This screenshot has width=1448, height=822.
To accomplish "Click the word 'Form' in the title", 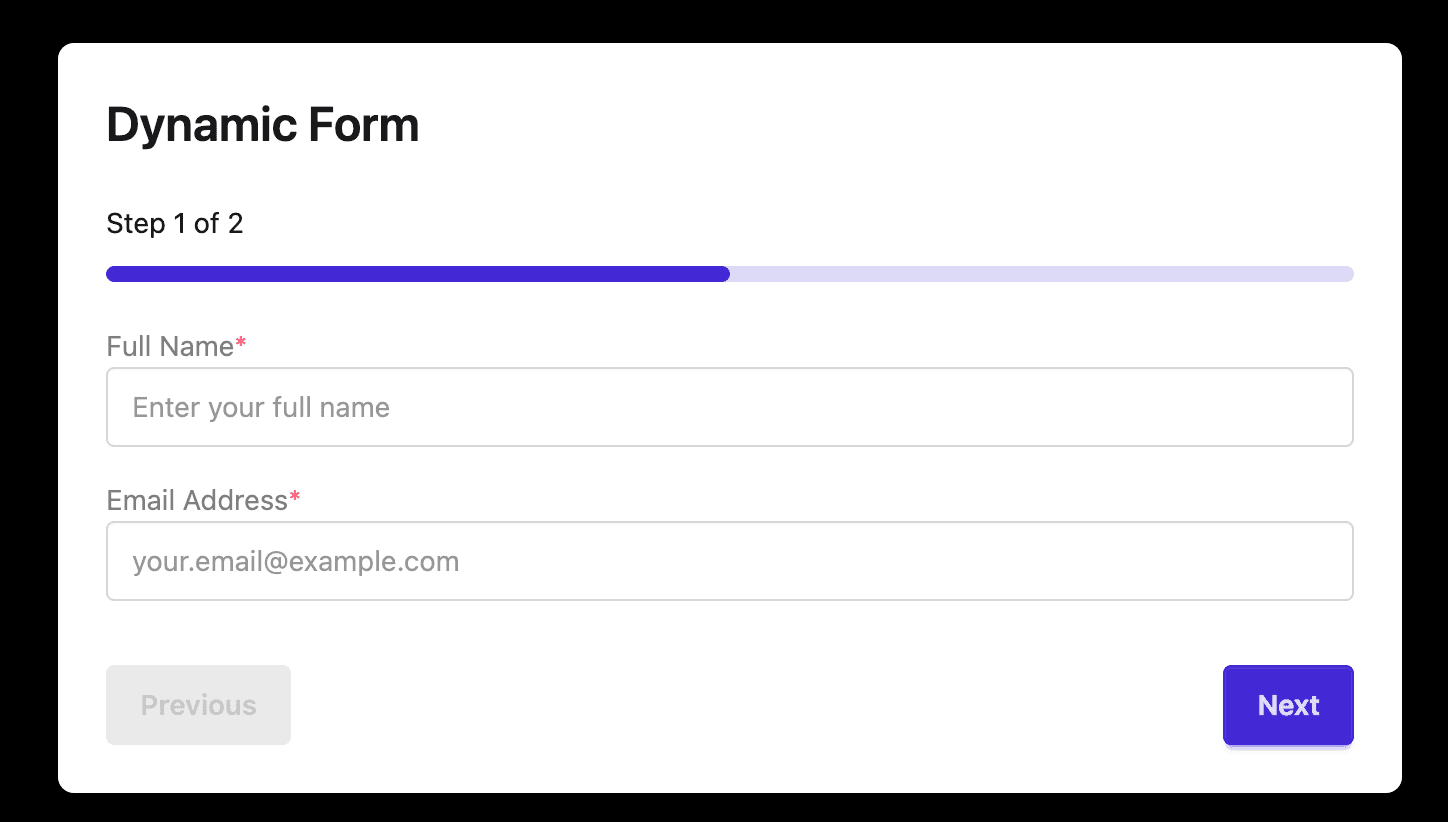I will pos(363,126).
